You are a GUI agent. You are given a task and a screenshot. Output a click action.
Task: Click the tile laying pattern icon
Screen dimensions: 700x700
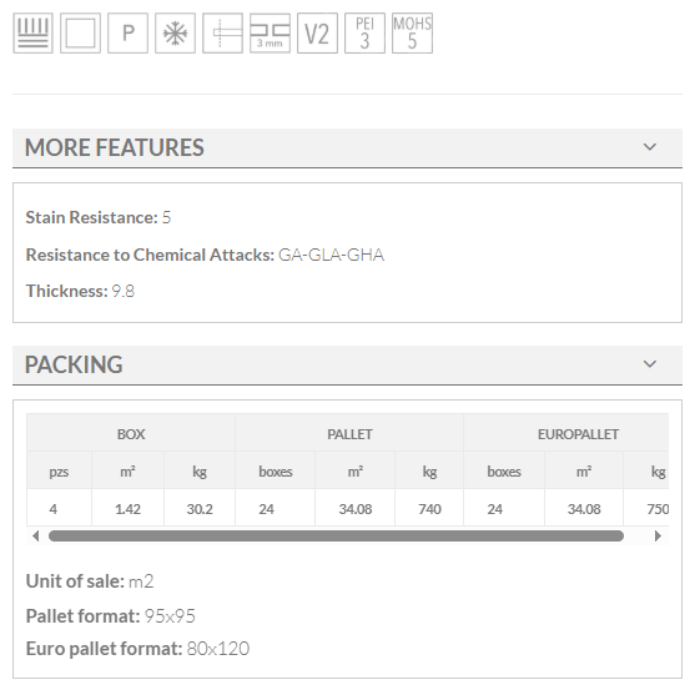222,33
